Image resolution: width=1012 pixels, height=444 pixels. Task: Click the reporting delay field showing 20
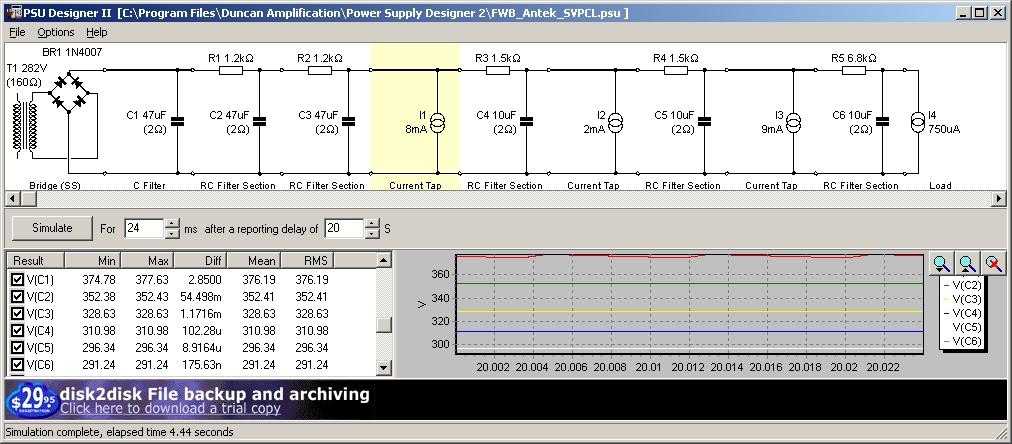pyautogui.click(x=345, y=228)
